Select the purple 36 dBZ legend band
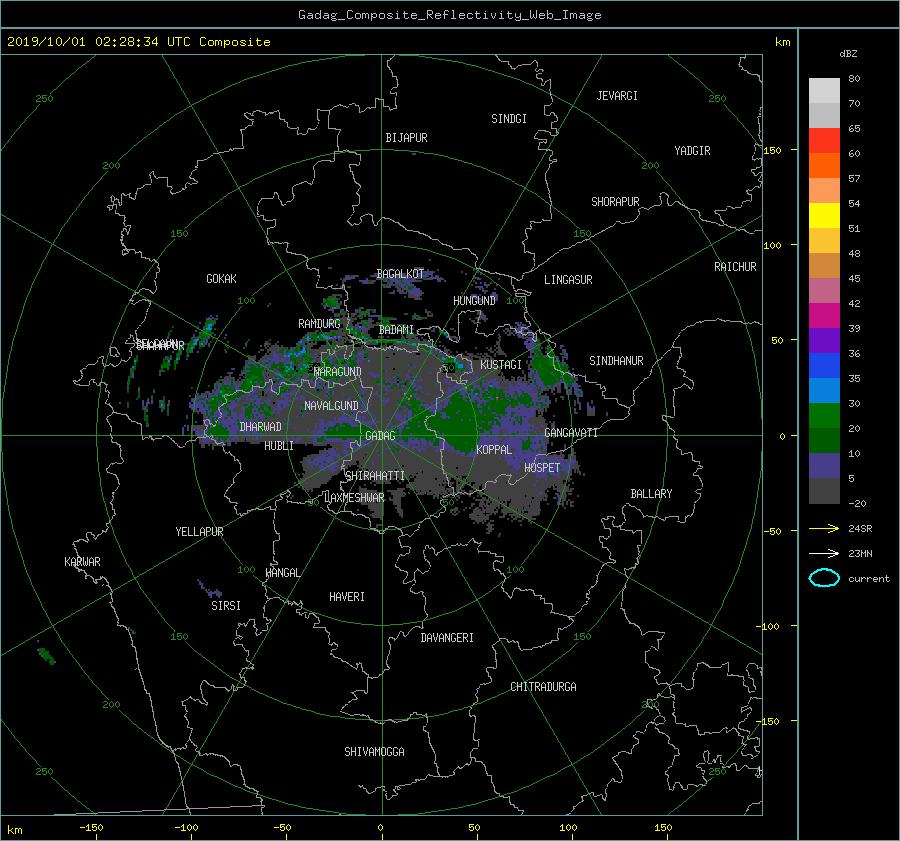 click(x=824, y=340)
